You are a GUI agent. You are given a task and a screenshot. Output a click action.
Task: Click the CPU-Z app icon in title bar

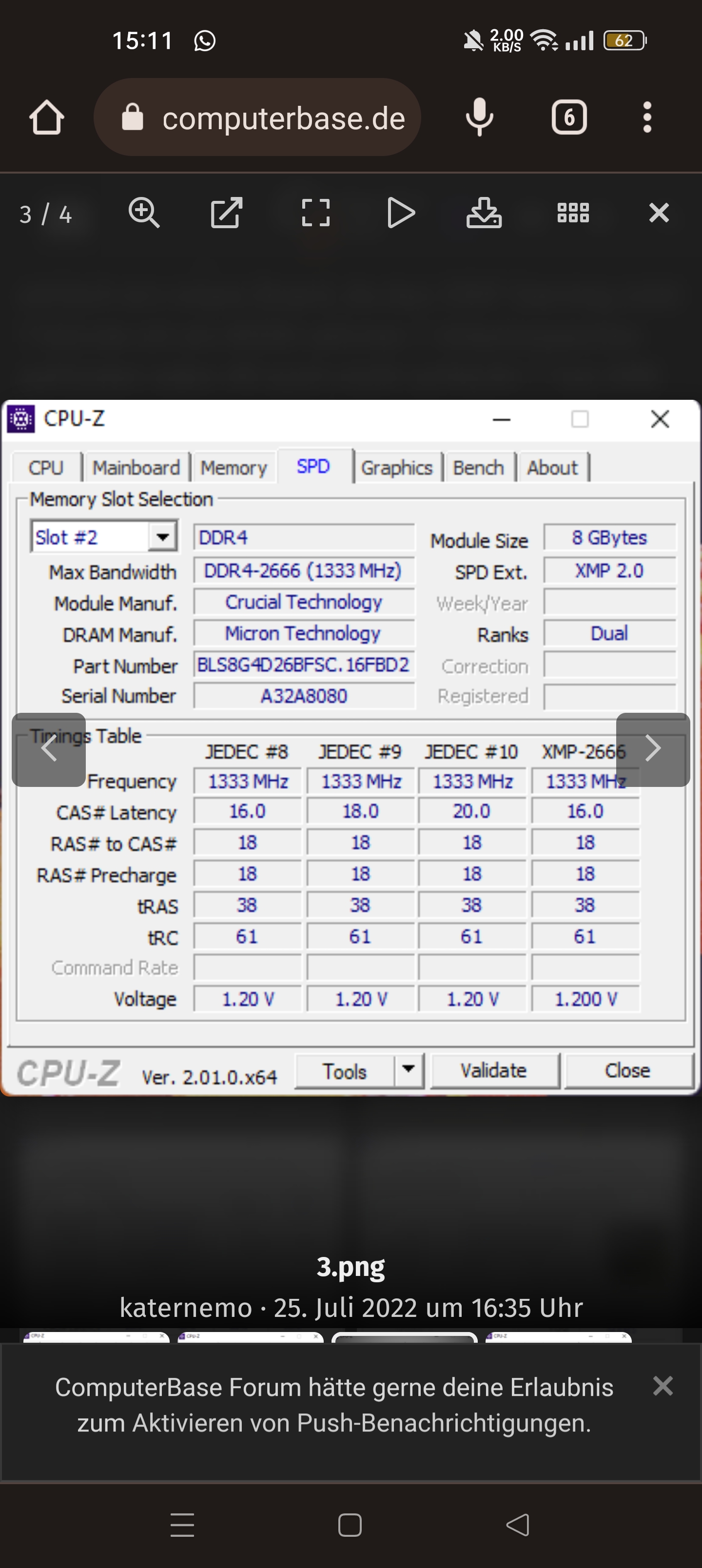[x=20, y=419]
